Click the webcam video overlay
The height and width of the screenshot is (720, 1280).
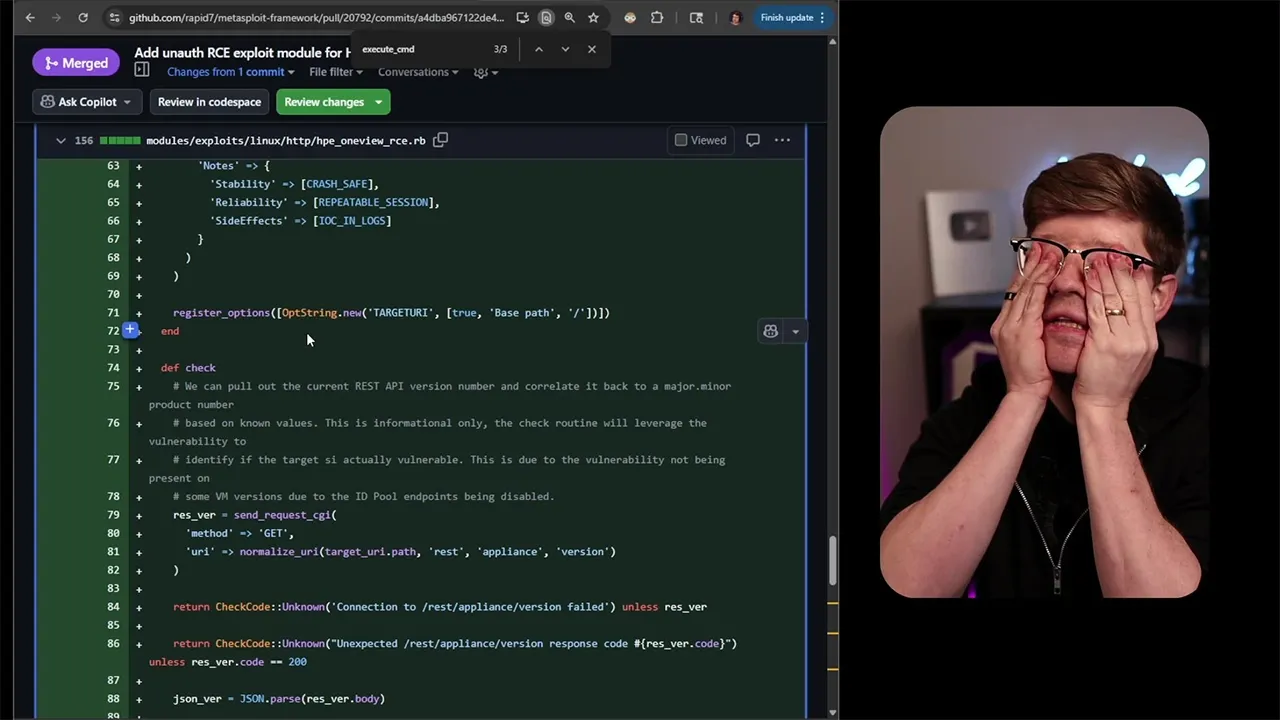pos(1044,352)
